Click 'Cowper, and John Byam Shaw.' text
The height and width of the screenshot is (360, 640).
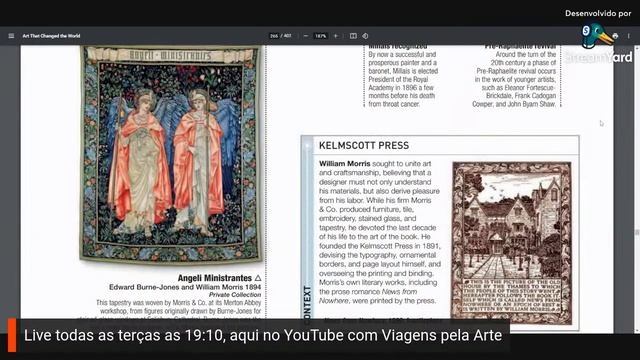[514, 104]
